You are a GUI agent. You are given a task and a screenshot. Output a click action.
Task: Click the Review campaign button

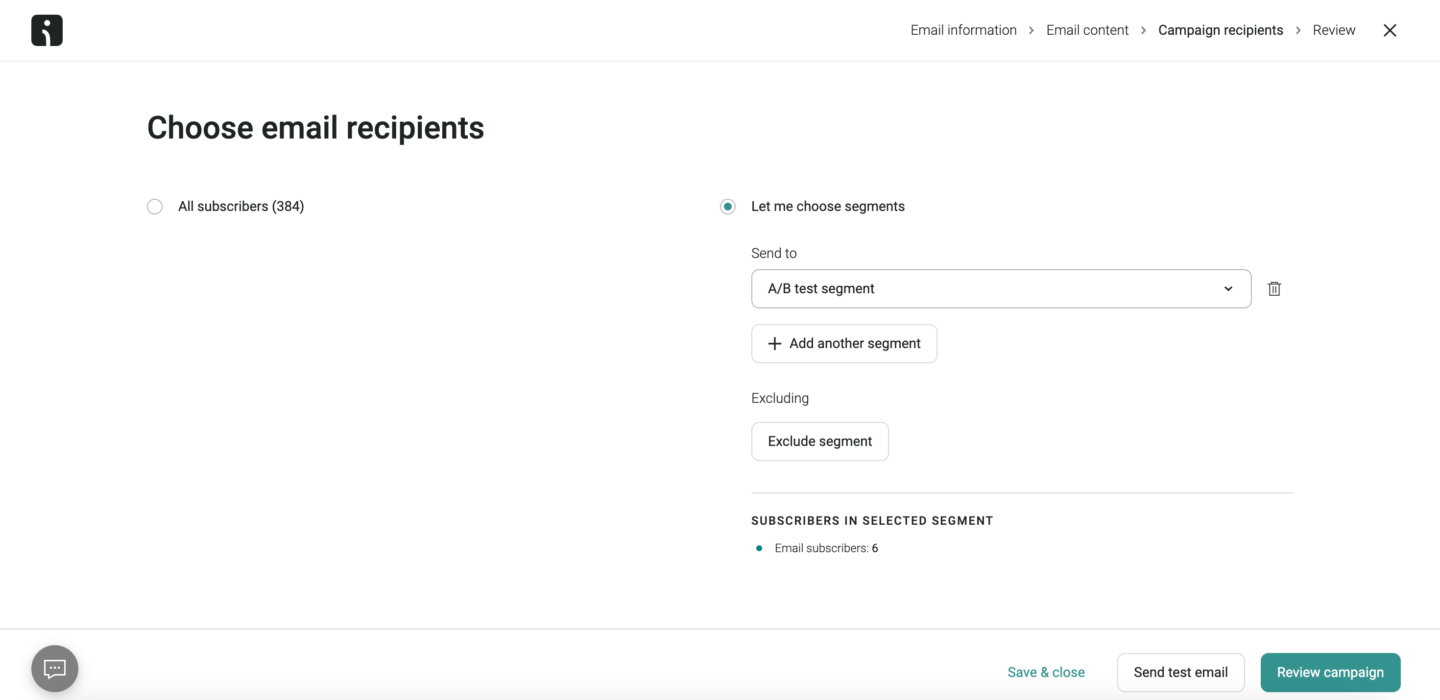point(1330,672)
